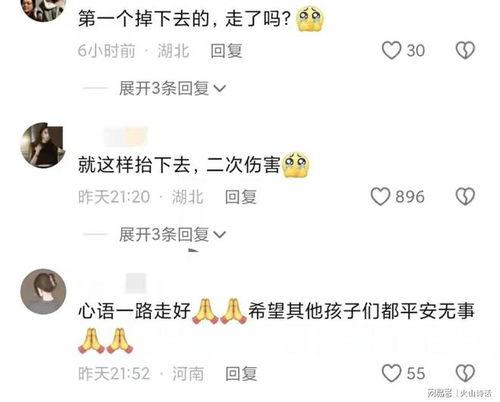
Task: Expand 3 replies under 二次伤害 comment
Action: (x=172, y=235)
